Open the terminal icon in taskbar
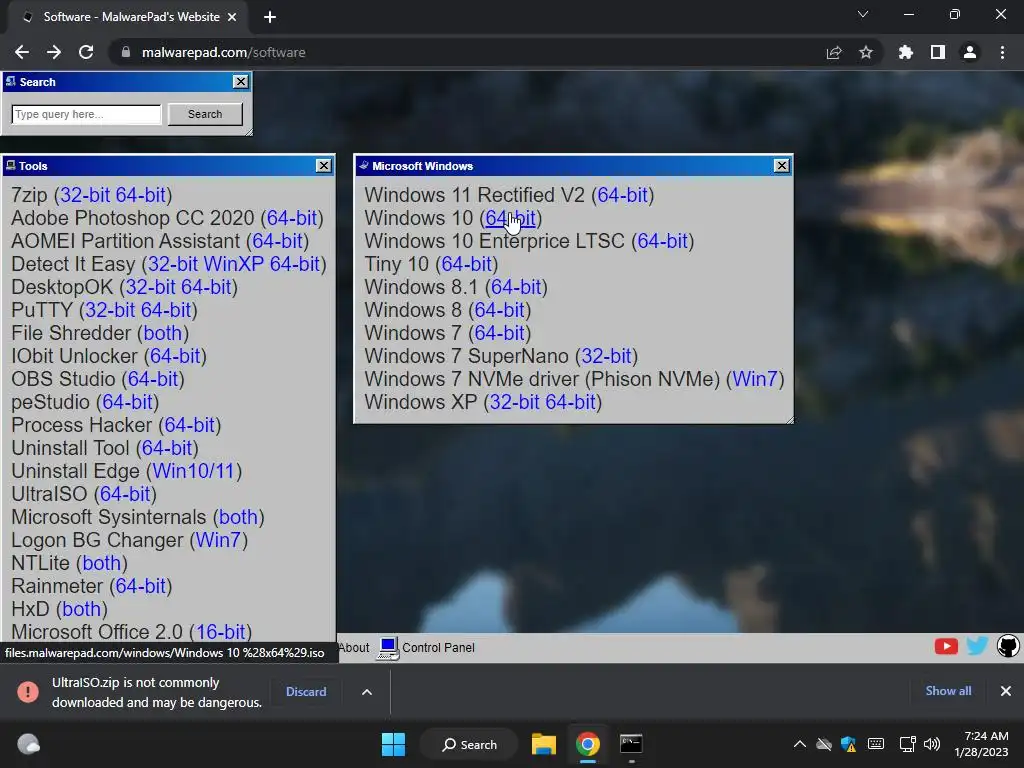The image size is (1024, 768). [631, 744]
